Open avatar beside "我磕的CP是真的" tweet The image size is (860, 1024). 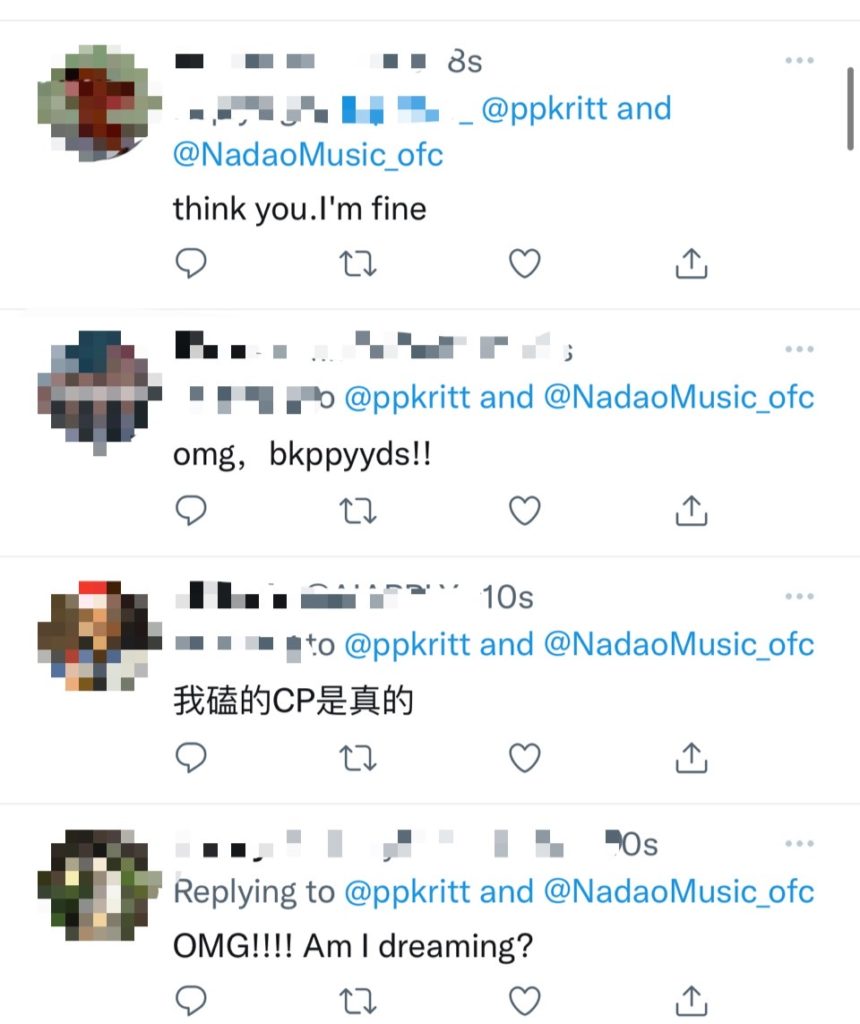[99, 635]
